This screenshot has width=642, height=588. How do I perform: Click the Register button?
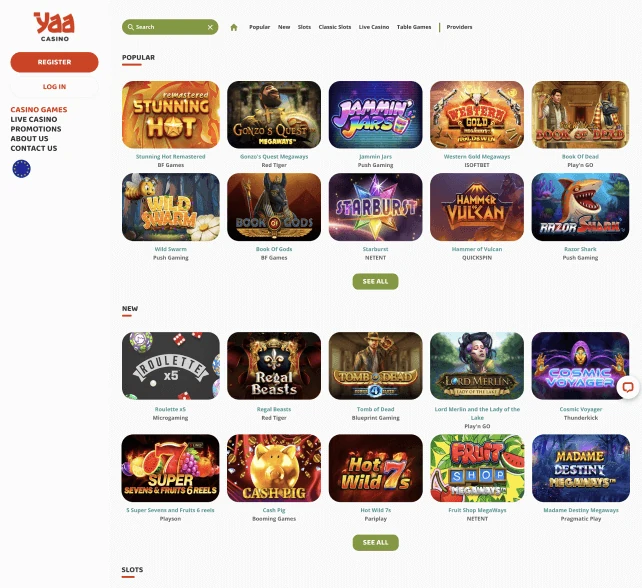[54, 62]
